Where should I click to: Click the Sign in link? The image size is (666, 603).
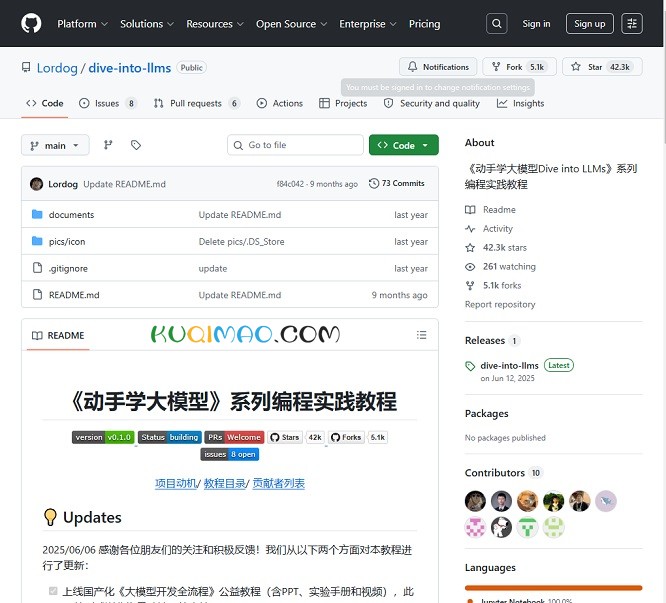(x=536, y=24)
